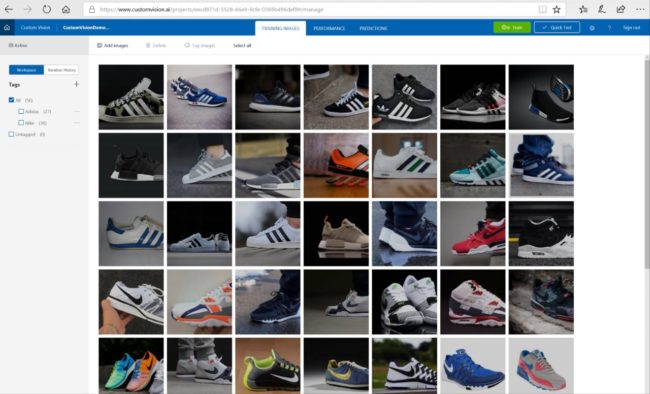The height and width of the screenshot is (394, 650).
Task: Click Select all
Action: pos(242,46)
